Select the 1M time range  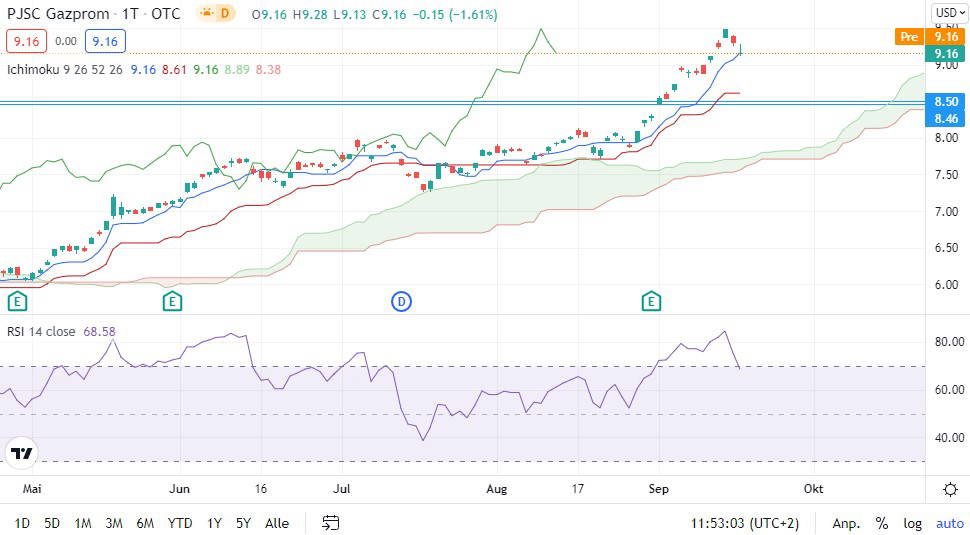coord(83,523)
